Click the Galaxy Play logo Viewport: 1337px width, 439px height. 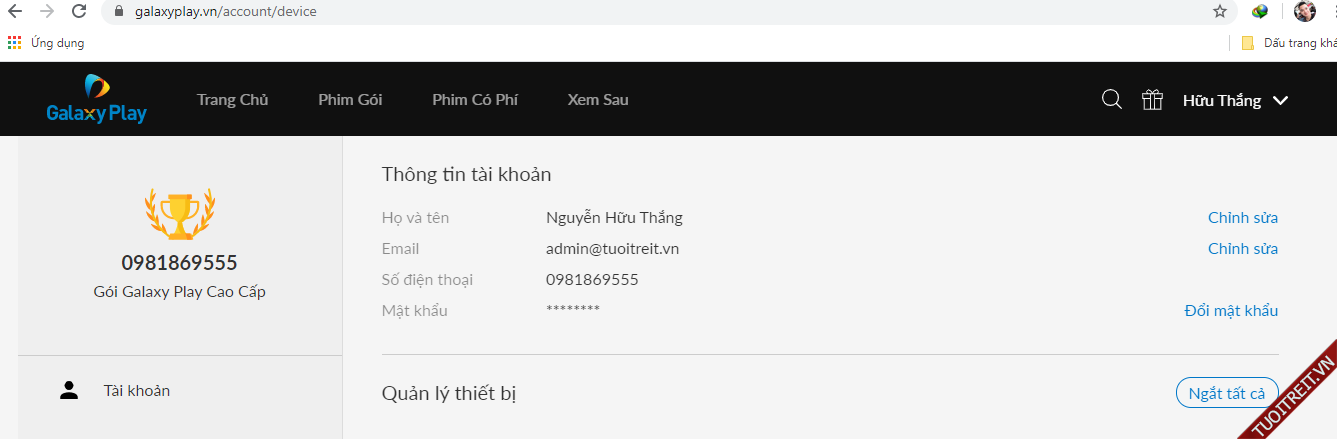coord(96,99)
